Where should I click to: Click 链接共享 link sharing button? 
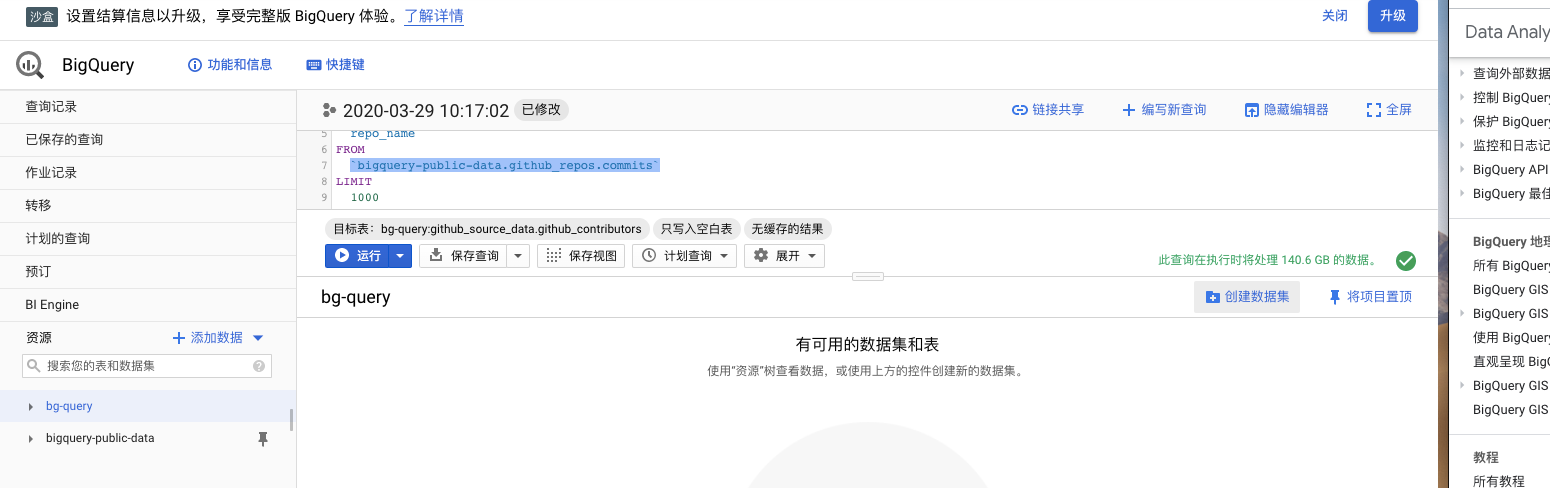(x=1048, y=110)
